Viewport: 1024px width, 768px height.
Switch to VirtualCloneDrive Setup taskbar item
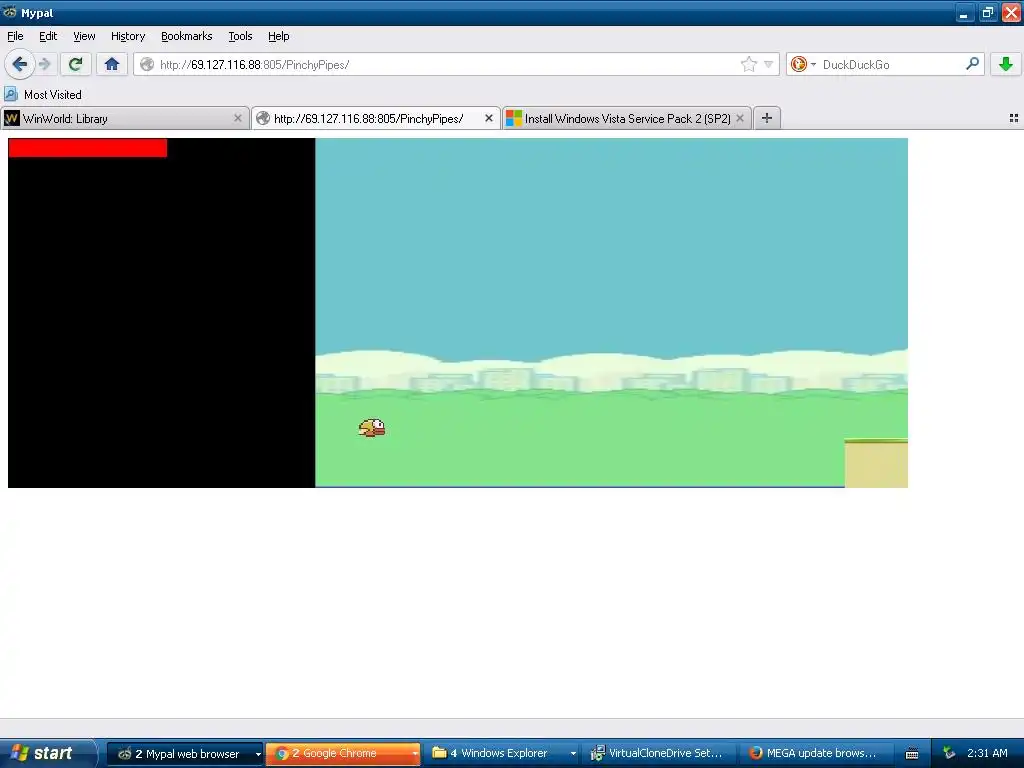pos(660,754)
